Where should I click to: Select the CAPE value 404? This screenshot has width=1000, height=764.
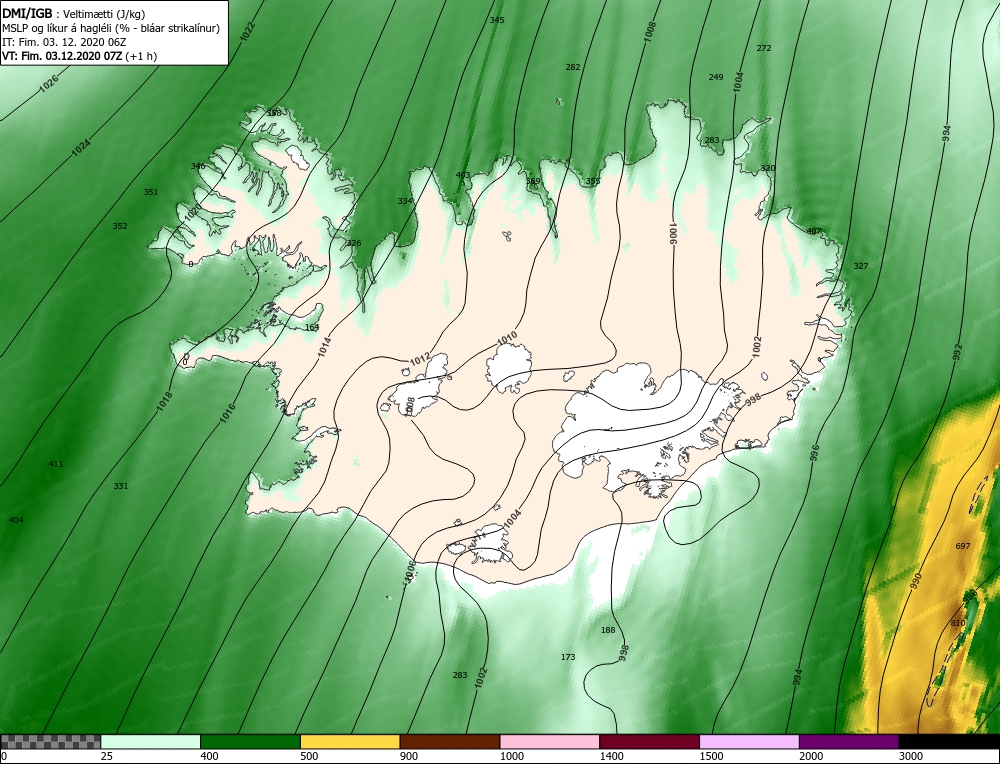16,520
